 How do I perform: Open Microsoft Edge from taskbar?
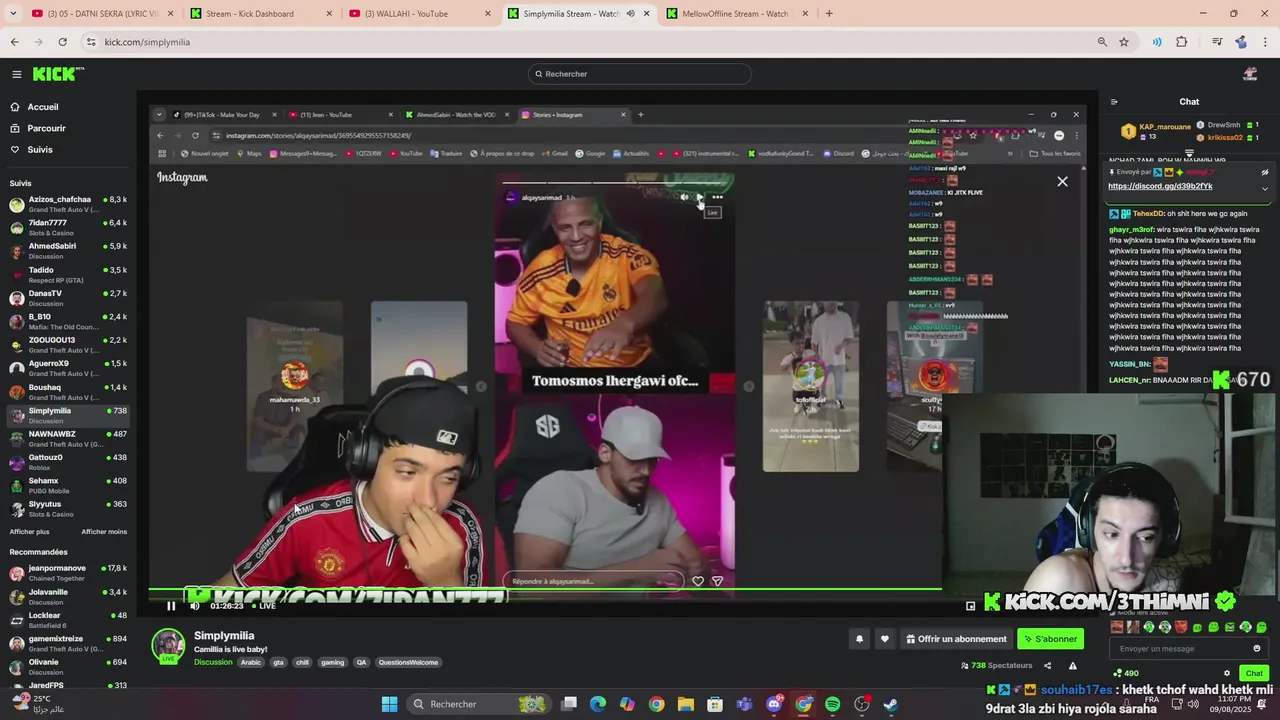[598, 704]
